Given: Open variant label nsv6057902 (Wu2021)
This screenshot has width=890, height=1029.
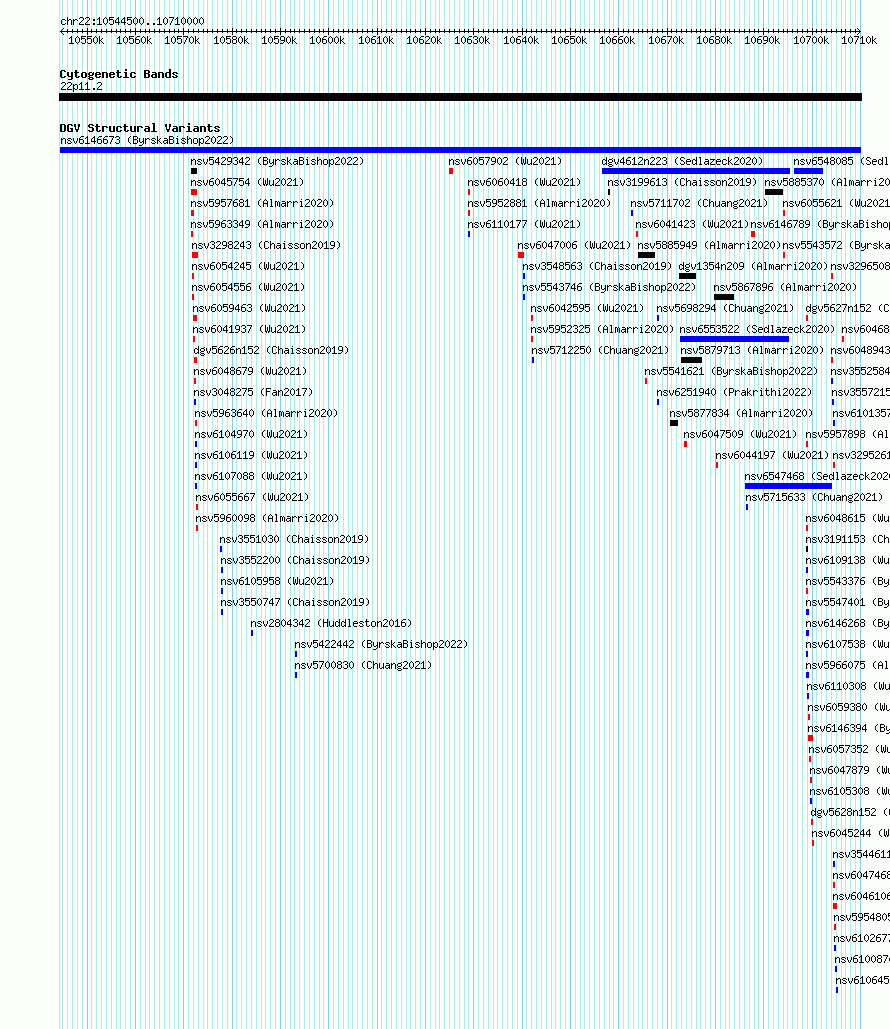Looking at the screenshot, I should 505,161.
